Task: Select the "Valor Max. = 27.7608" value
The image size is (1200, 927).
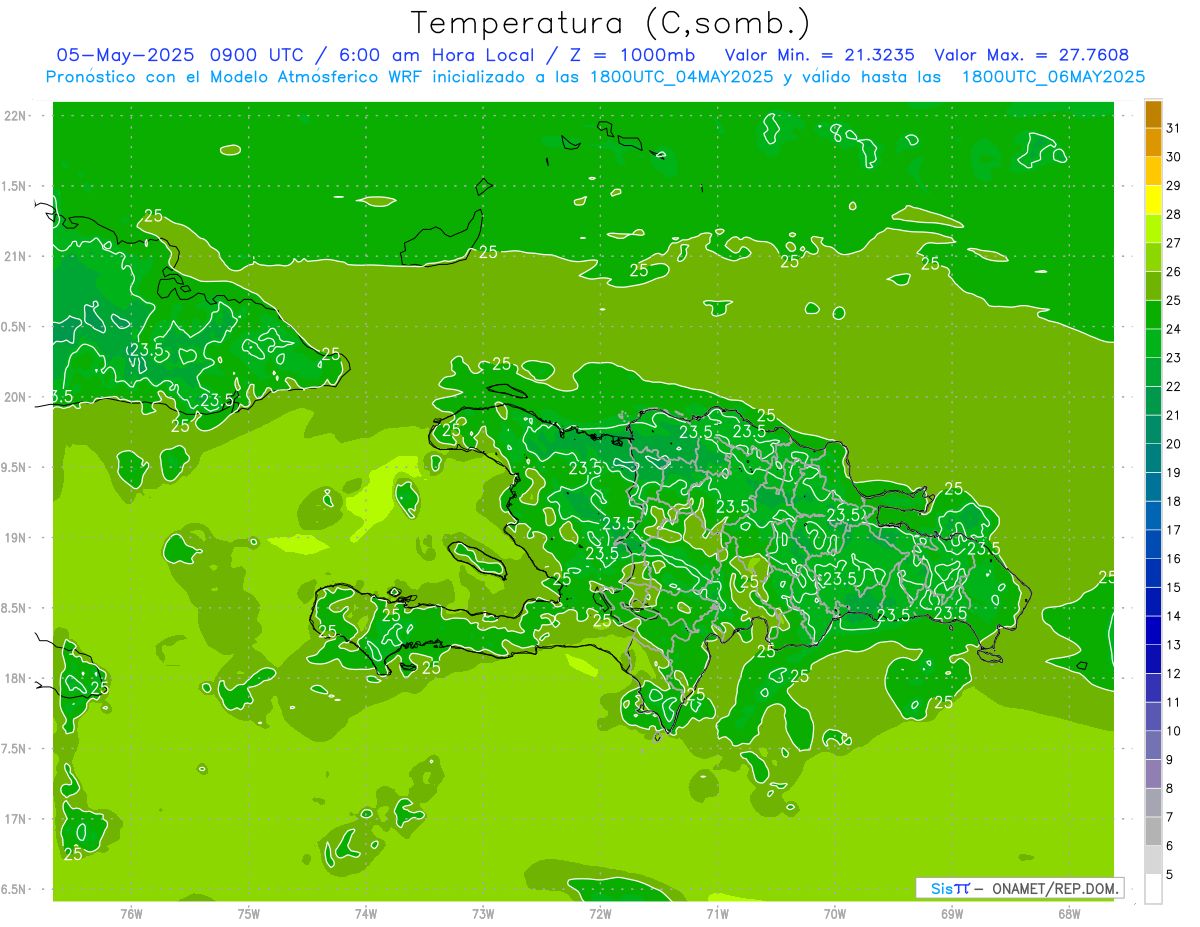Action: 1031,55
